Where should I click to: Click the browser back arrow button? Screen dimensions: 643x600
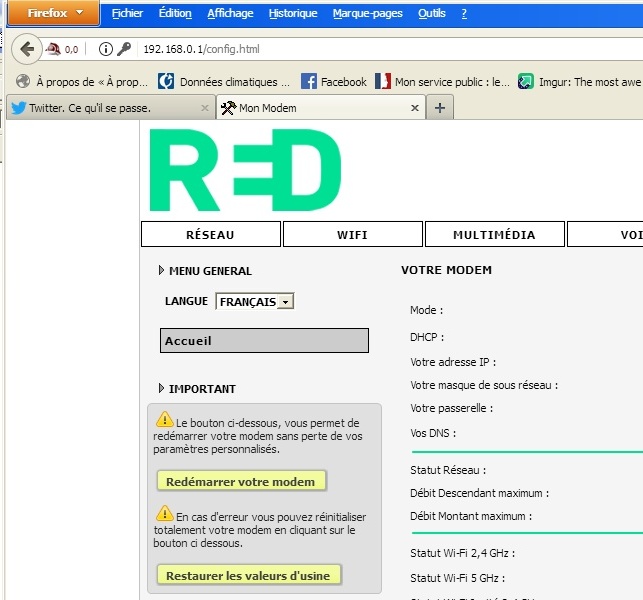pos(27,49)
